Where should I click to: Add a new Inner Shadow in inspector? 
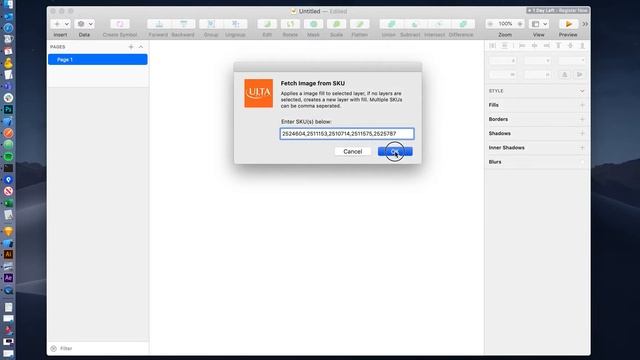582,148
